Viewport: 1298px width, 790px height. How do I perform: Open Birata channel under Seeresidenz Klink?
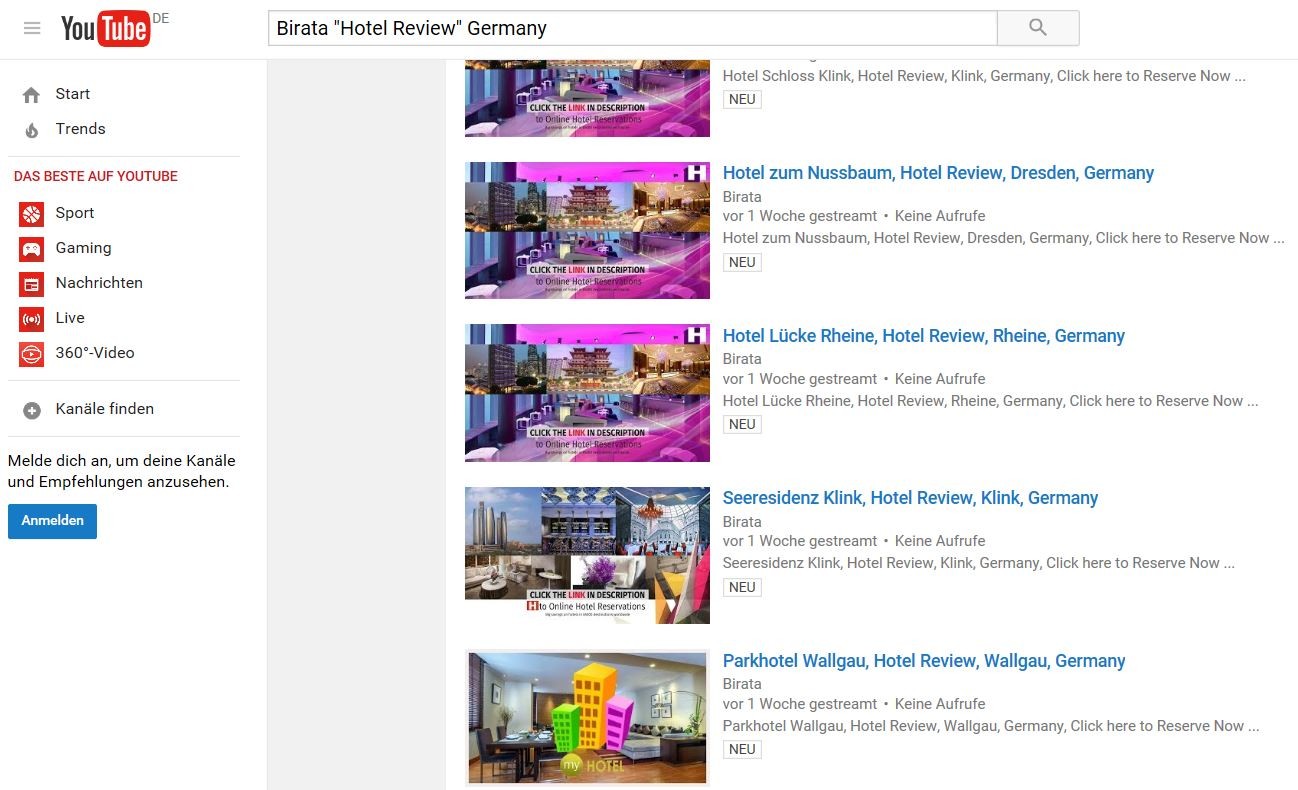(x=742, y=522)
